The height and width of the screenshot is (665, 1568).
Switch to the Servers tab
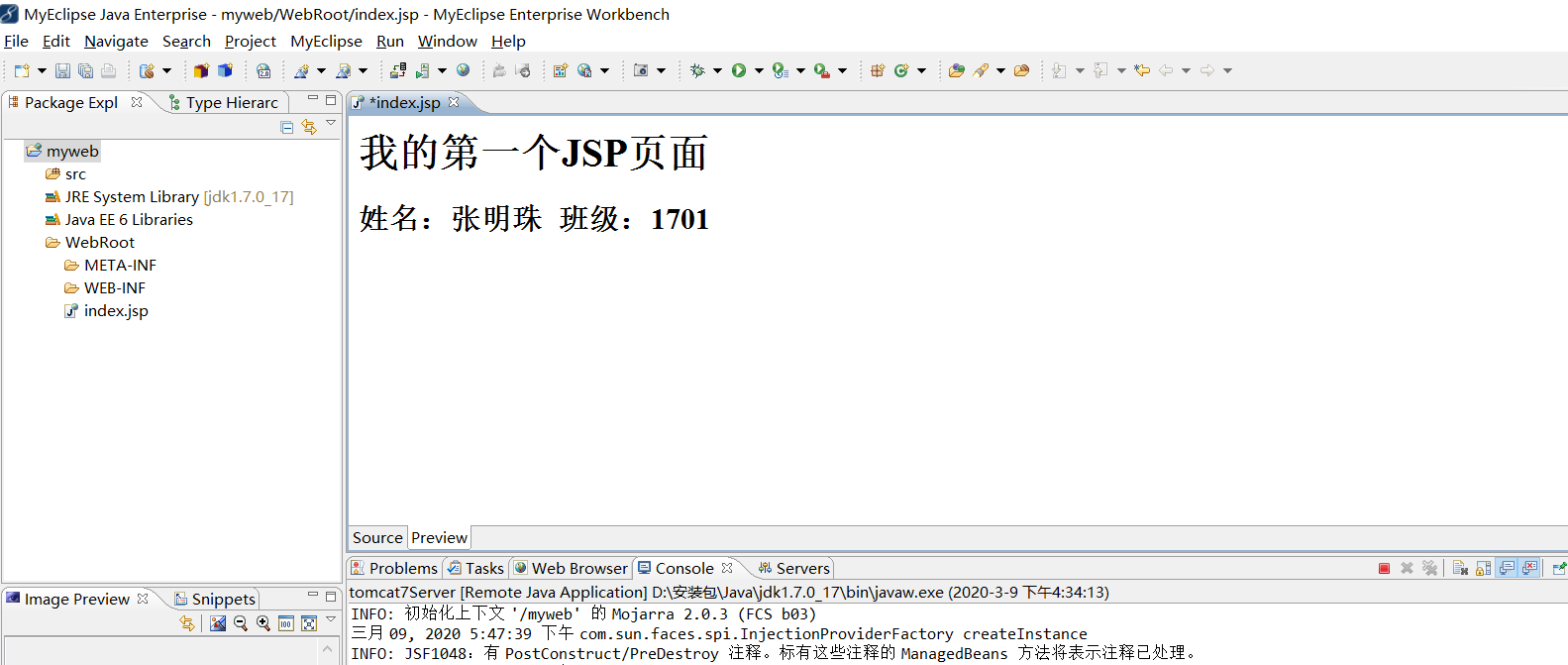(x=794, y=568)
